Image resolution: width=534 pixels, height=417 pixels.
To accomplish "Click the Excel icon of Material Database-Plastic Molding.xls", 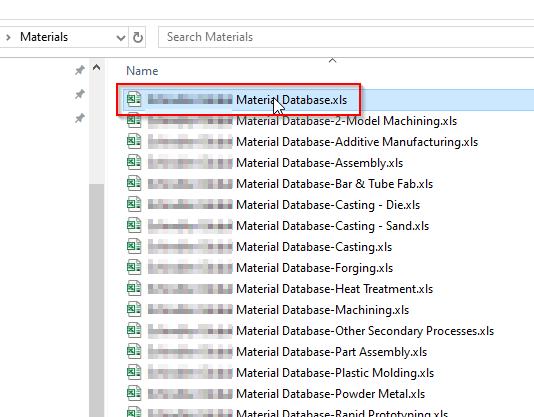I will [134, 372].
